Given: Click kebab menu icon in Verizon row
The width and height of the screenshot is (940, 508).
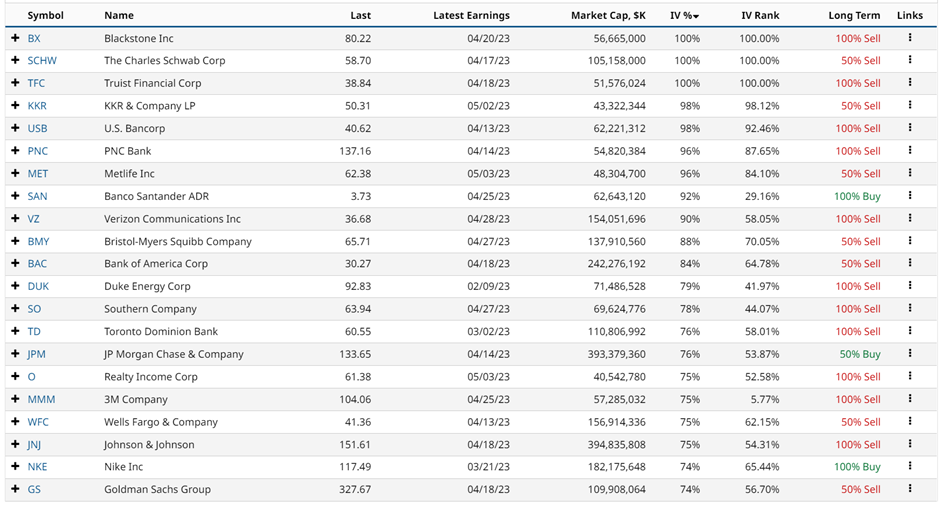Looking at the screenshot, I should pyautogui.click(x=910, y=218).
